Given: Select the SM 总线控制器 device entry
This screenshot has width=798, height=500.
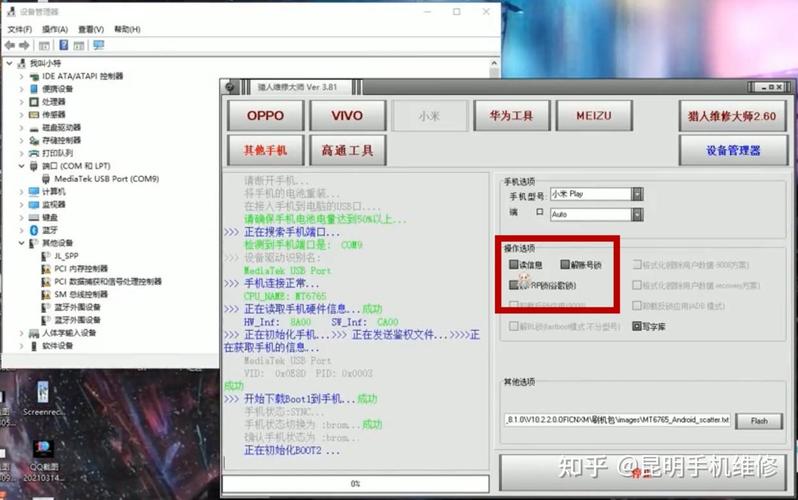Looking at the screenshot, I should 80,295.
